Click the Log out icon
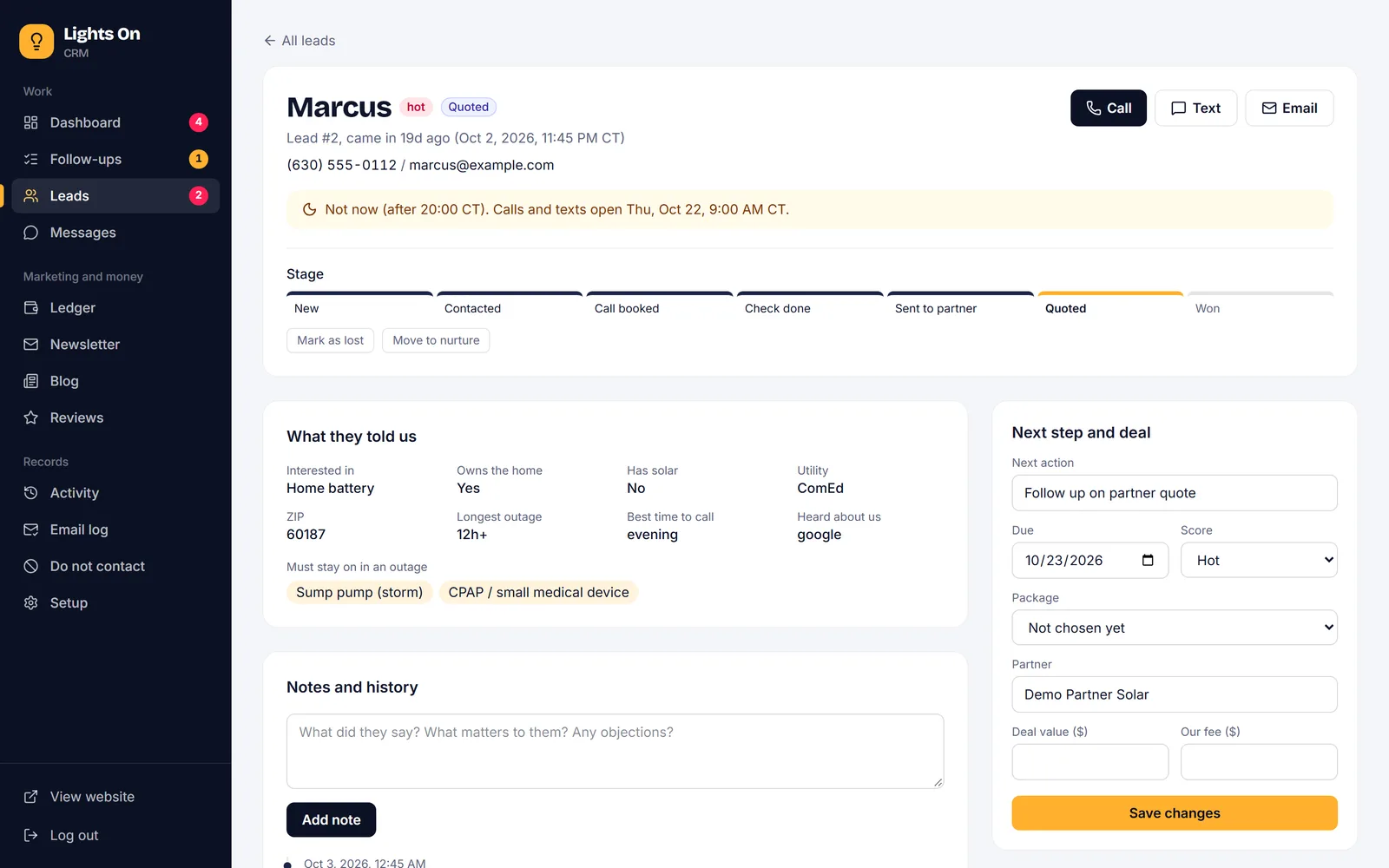This screenshot has height=868, width=1389. pos(31,835)
